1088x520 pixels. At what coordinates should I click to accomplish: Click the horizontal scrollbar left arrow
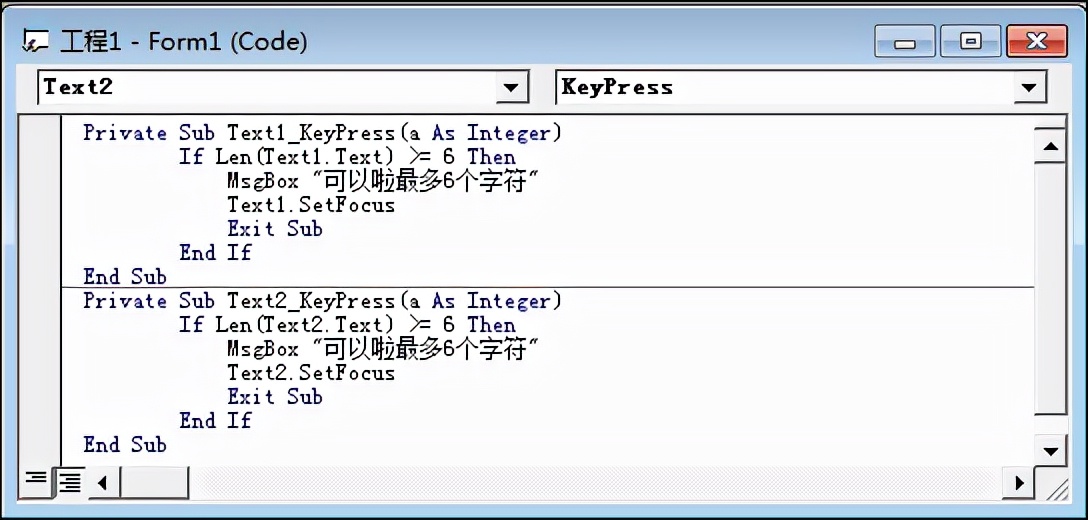tap(104, 483)
